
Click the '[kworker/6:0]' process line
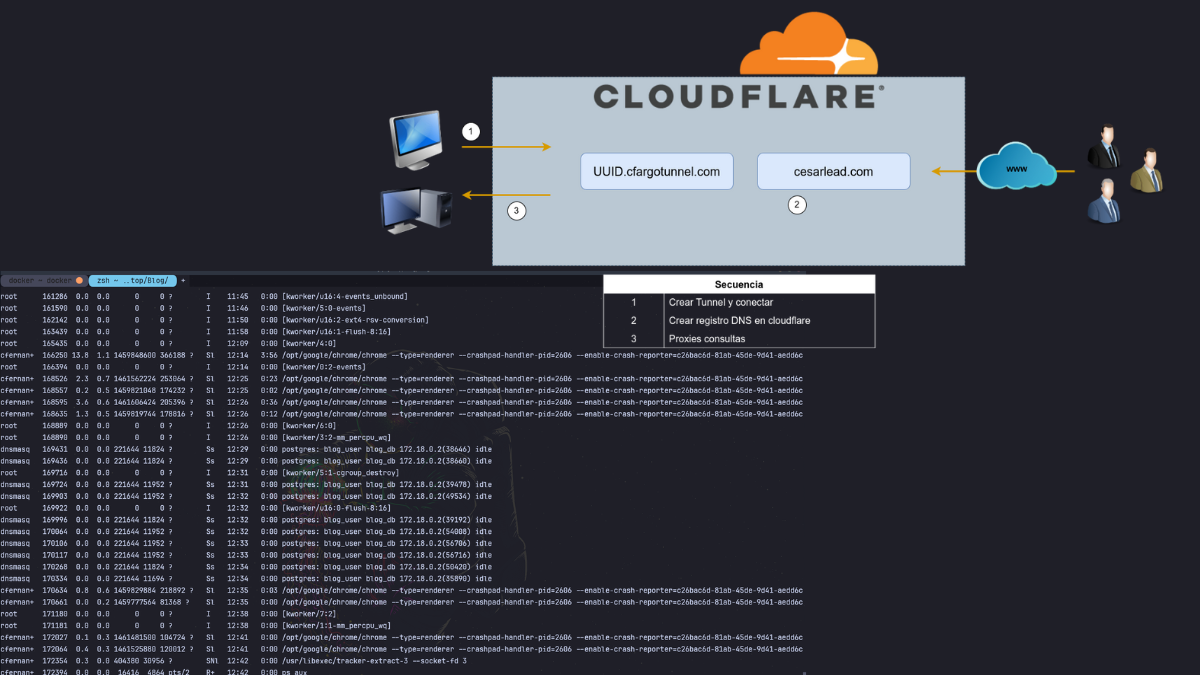click(x=307, y=425)
